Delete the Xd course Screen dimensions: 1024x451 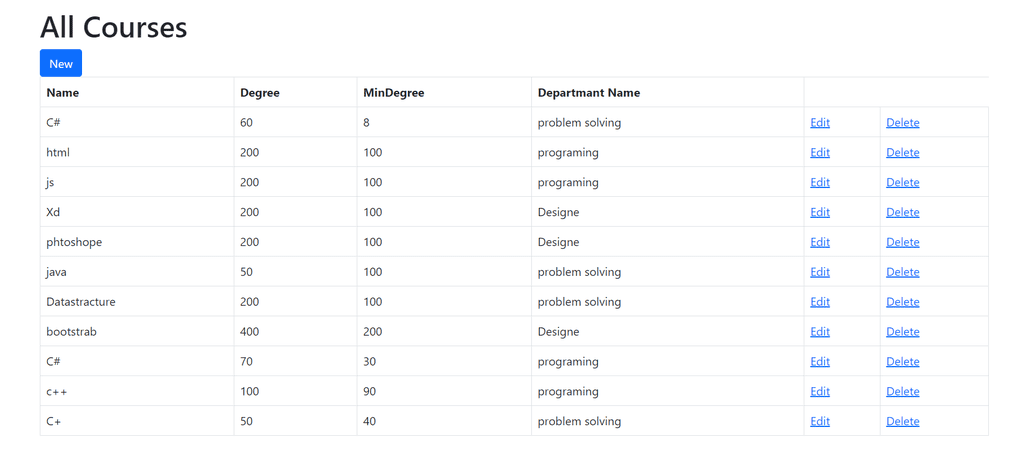coord(903,213)
